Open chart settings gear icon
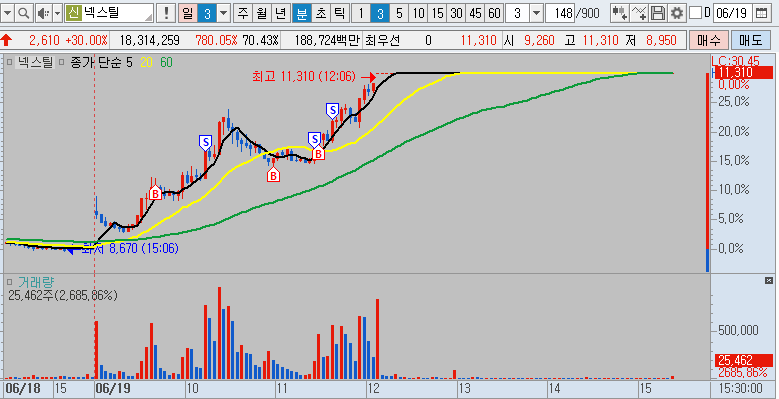The height and width of the screenshot is (399, 779). point(676,13)
